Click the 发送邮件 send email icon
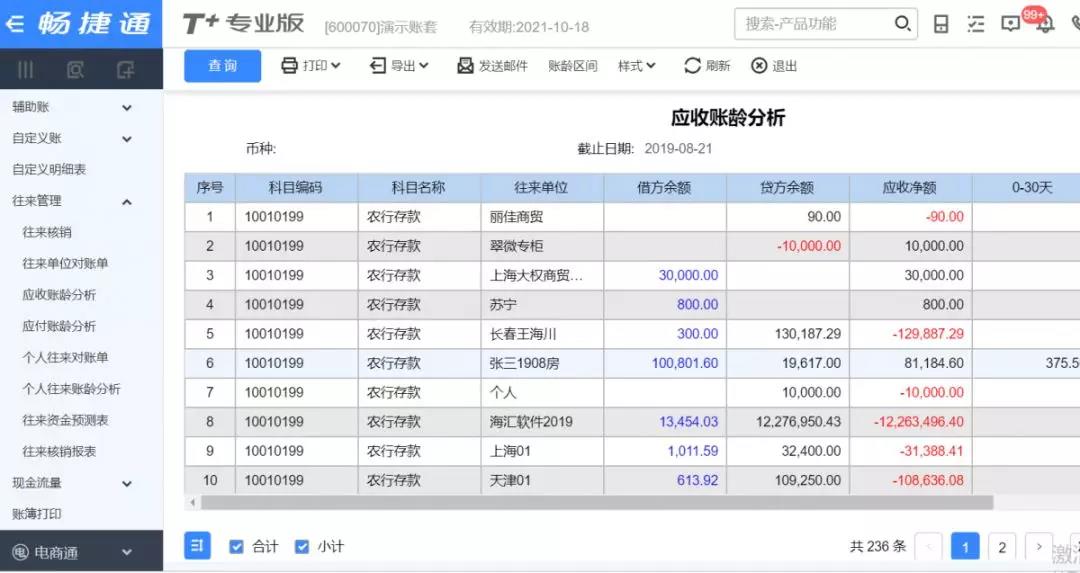The image size is (1080, 573). tap(465, 66)
